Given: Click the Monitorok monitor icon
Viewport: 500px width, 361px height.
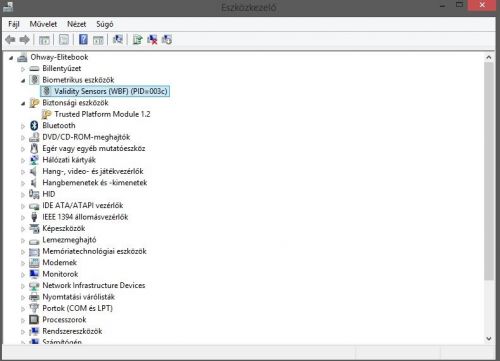Looking at the screenshot, I should point(34,274).
